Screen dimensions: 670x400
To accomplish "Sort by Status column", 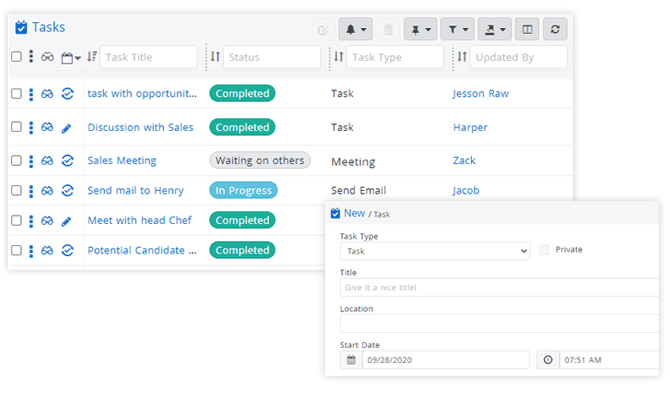I will tap(215, 56).
